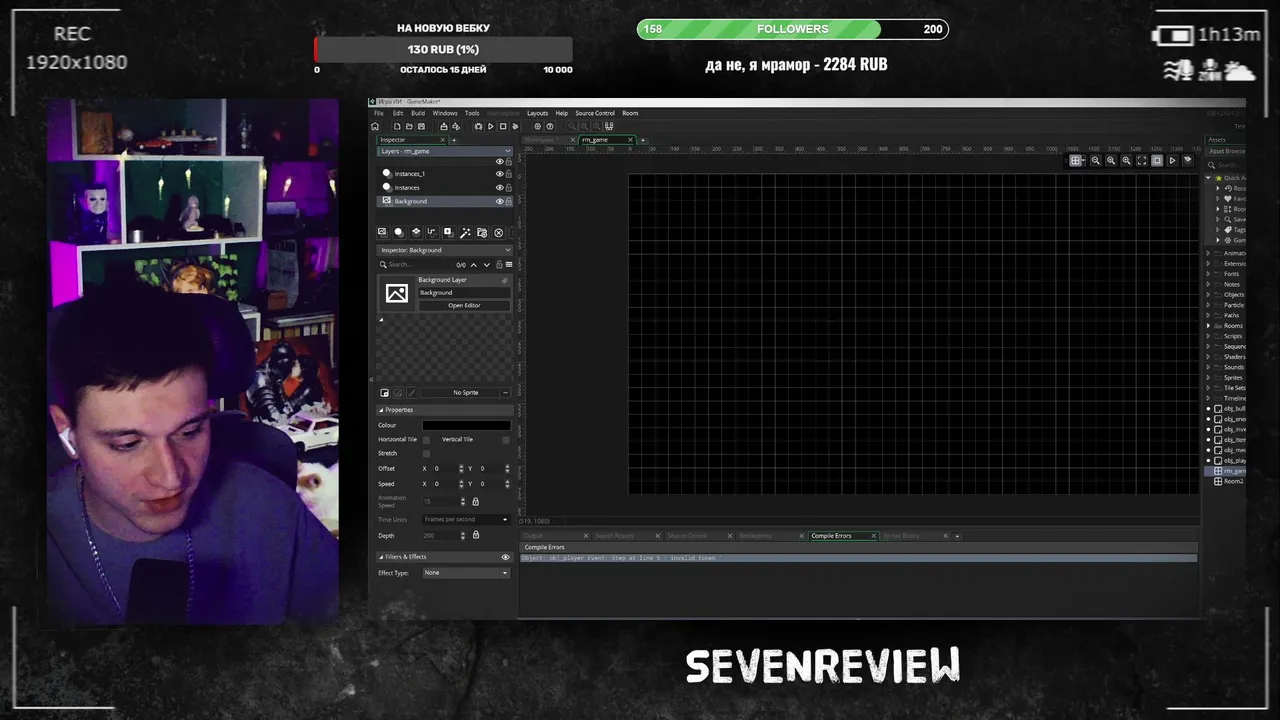The width and height of the screenshot is (1280, 720).
Task: Save the project with the disk icon
Action: 421,127
